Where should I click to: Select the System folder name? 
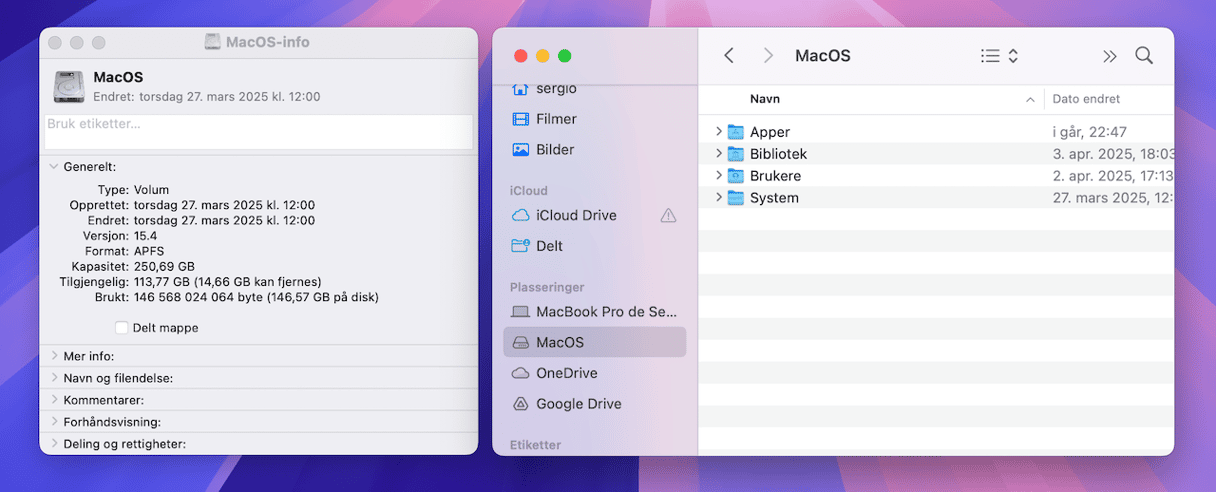774,198
